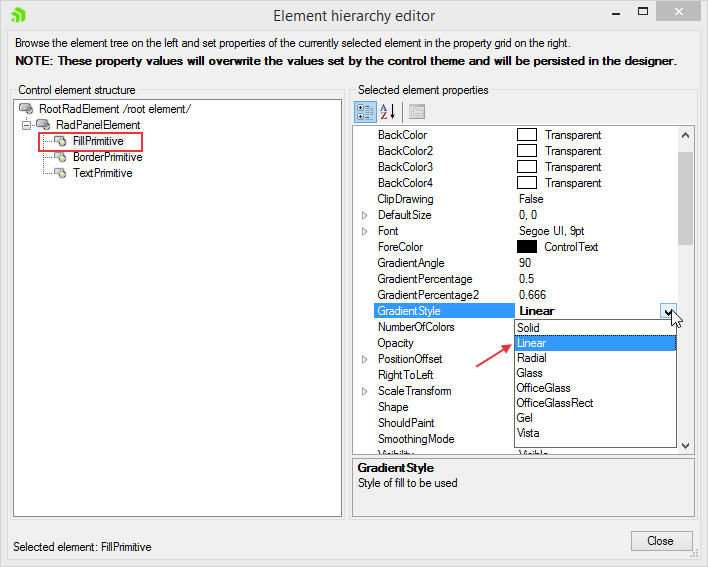
Task: Select the BorderPrimitive tree item
Action: (107, 157)
